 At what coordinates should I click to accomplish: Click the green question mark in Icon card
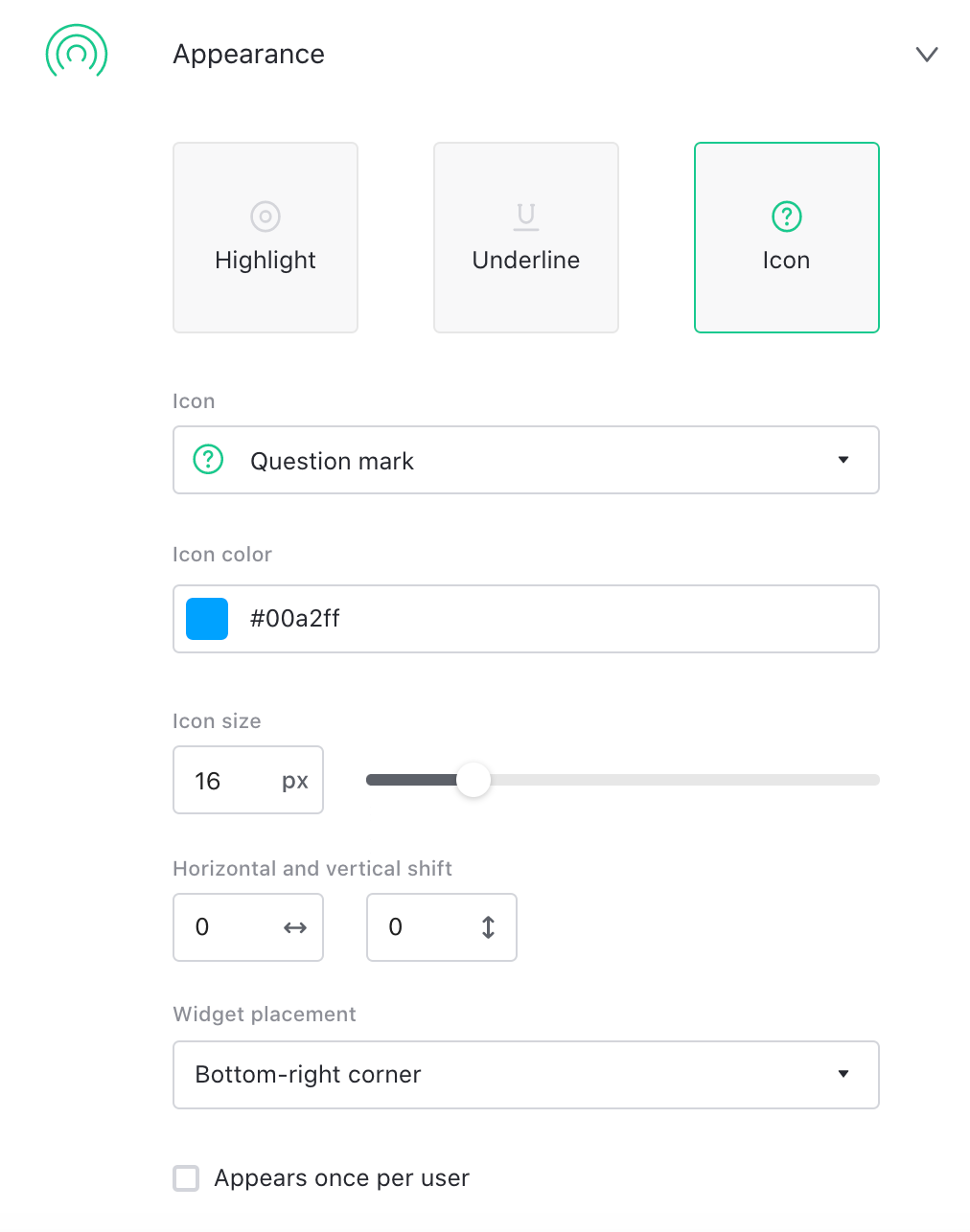787,217
